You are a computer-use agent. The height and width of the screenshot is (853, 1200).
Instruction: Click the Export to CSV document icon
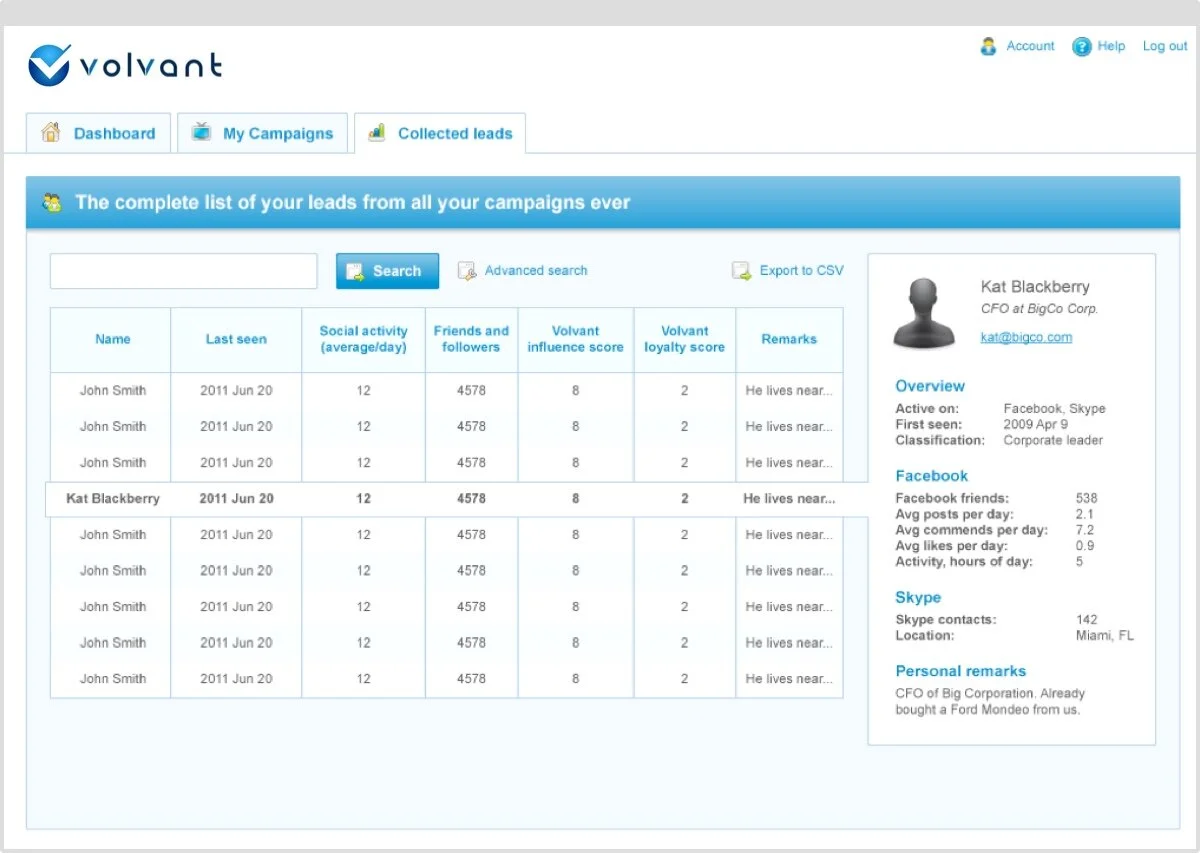point(741,270)
